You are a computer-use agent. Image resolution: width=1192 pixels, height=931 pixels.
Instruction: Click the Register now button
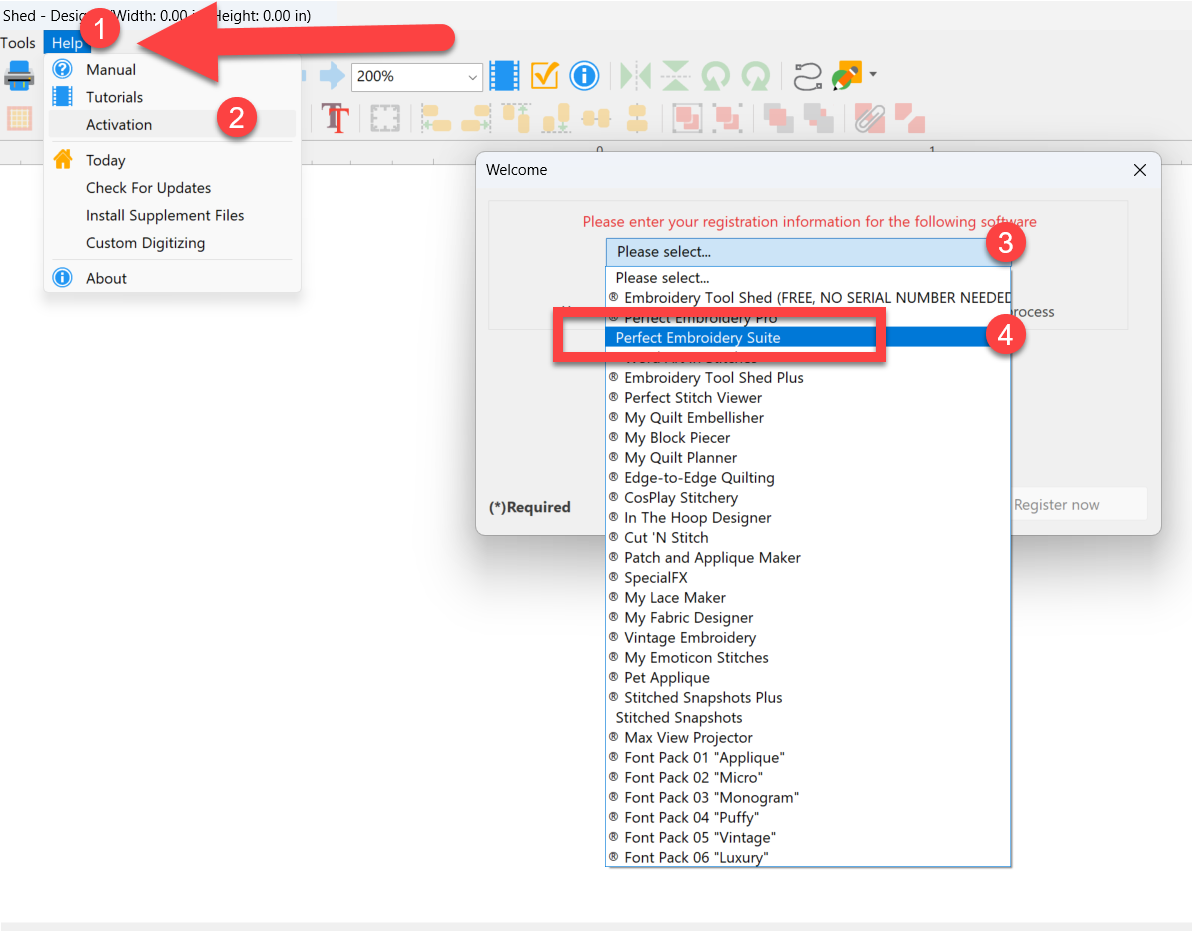point(1078,505)
